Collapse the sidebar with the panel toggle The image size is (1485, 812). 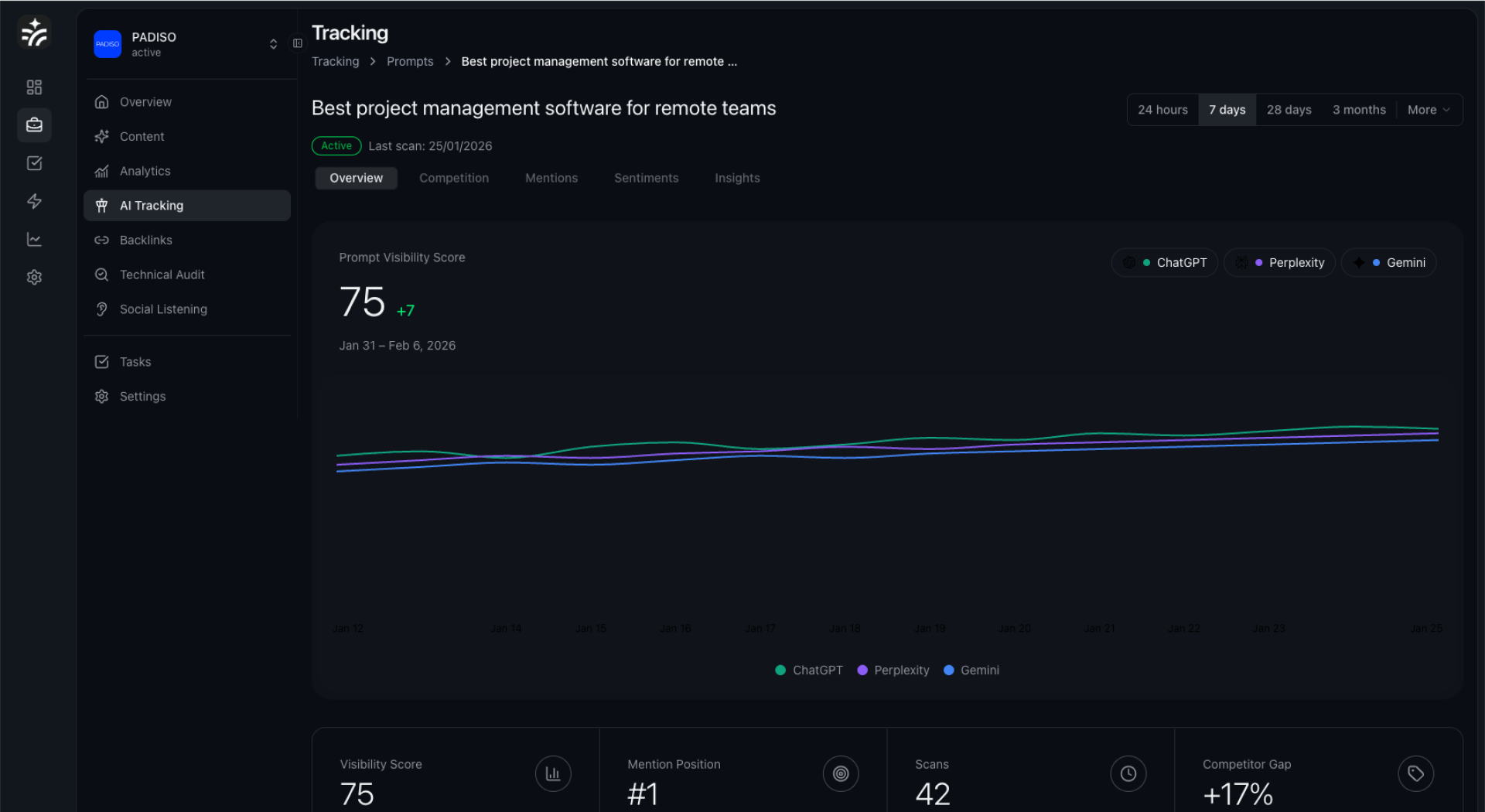(298, 43)
